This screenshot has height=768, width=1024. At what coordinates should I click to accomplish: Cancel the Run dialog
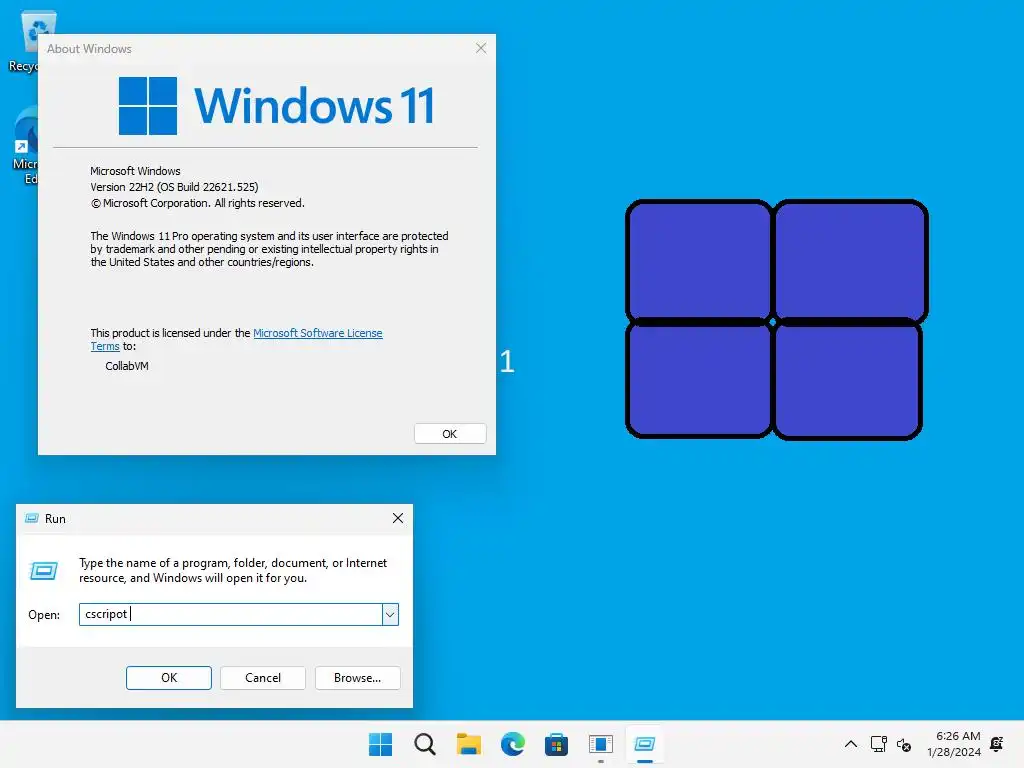pyautogui.click(x=263, y=678)
